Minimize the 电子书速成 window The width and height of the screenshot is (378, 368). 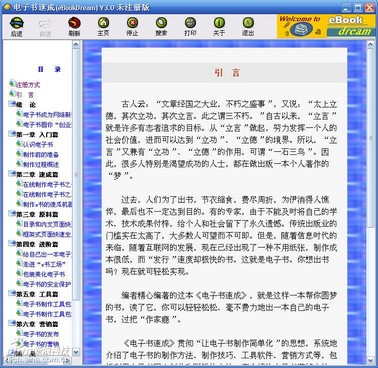347,7
